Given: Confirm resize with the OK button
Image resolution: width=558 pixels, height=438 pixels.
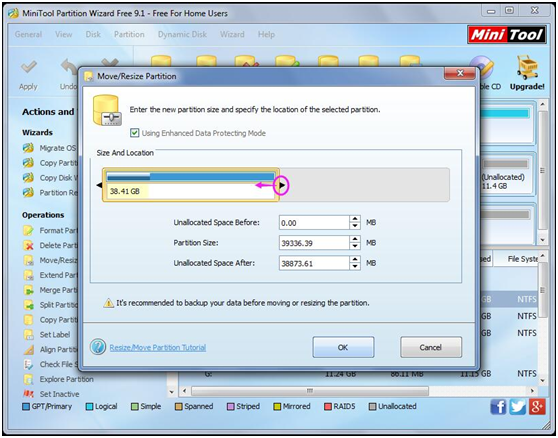Looking at the screenshot, I should pyautogui.click(x=343, y=347).
